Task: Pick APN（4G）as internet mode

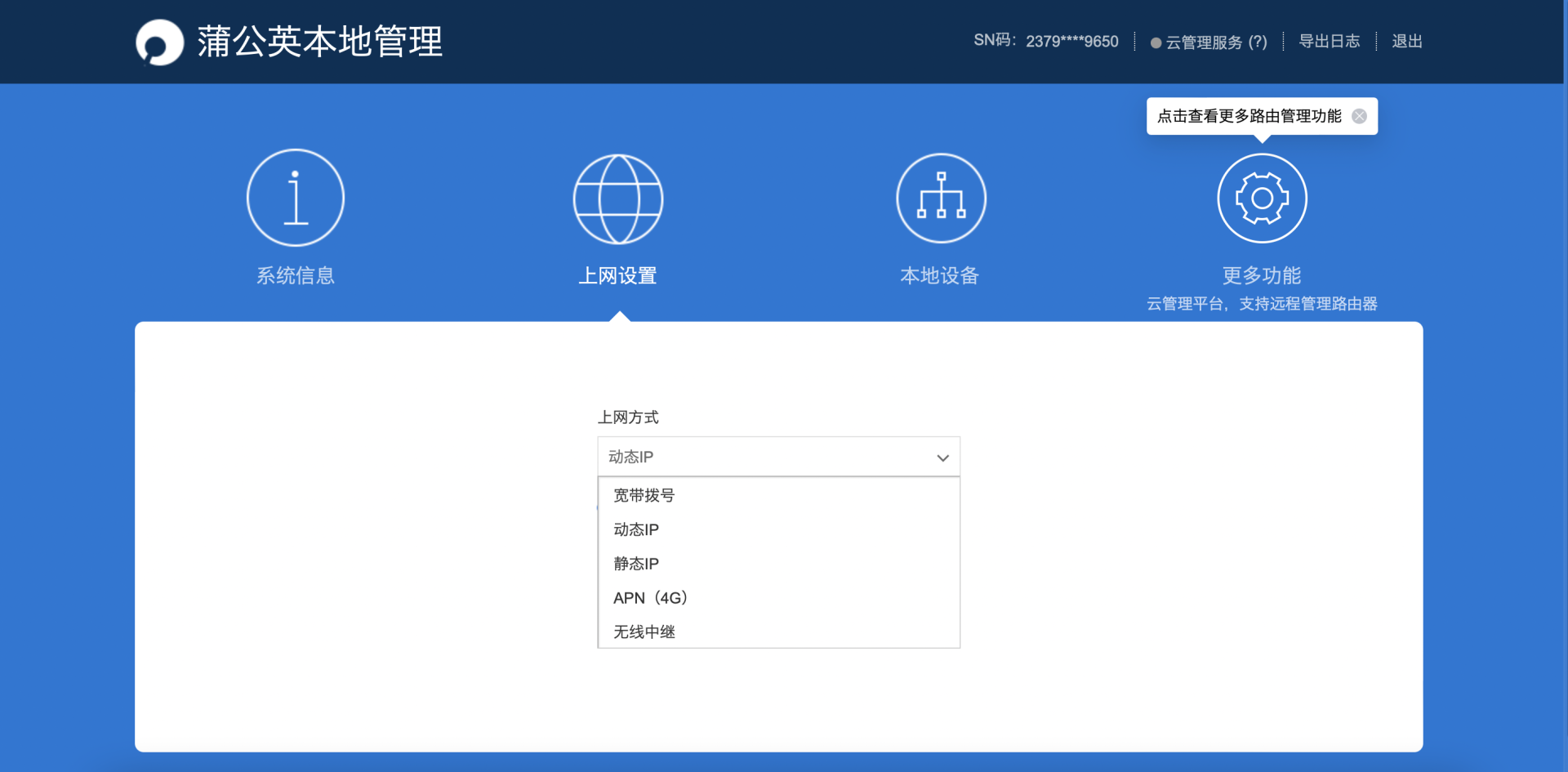Action: click(649, 597)
